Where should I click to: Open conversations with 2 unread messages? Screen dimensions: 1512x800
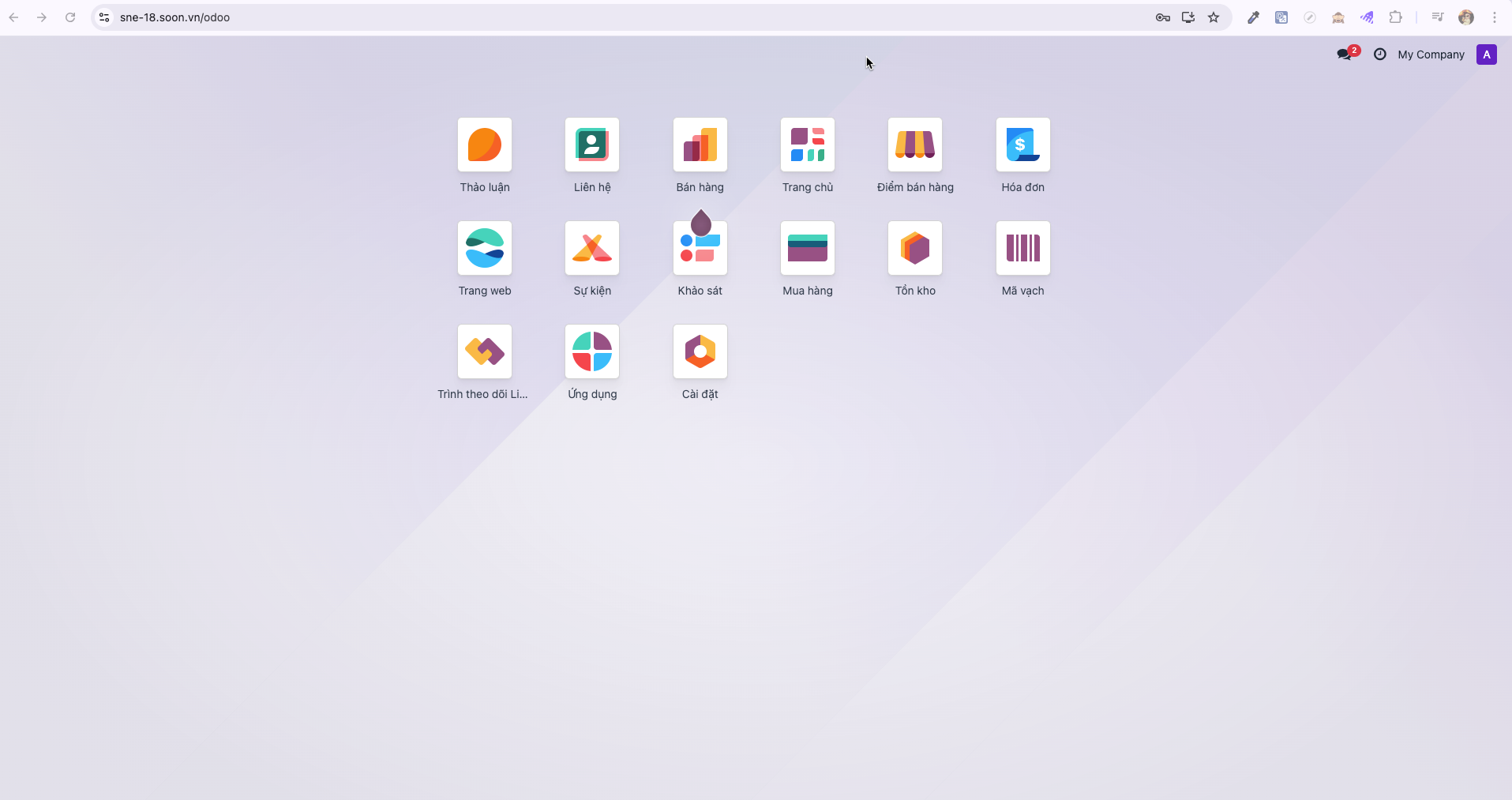coord(1347,54)
